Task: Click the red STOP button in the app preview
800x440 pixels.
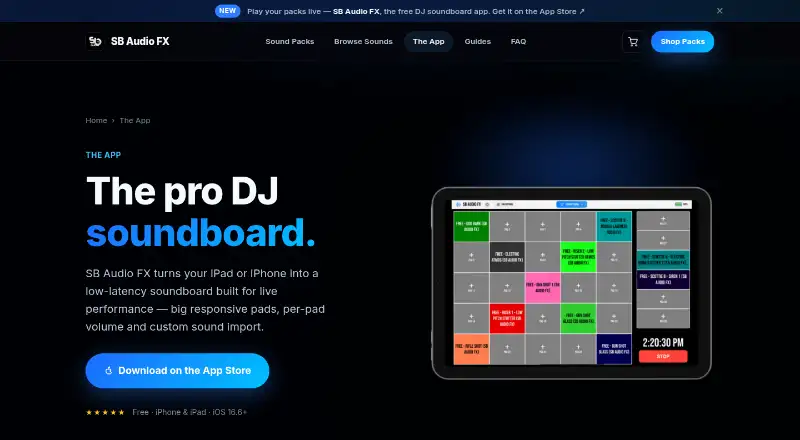Action: 663,356
